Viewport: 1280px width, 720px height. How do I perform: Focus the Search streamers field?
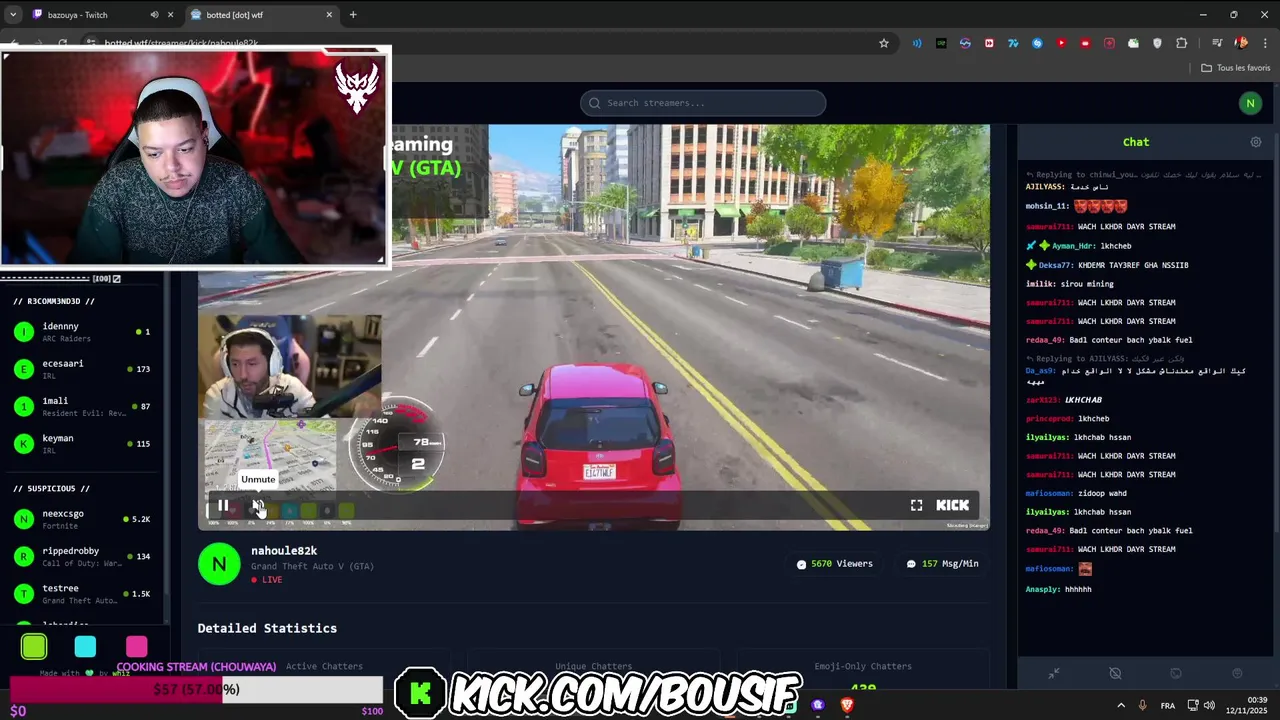point(703,103)
